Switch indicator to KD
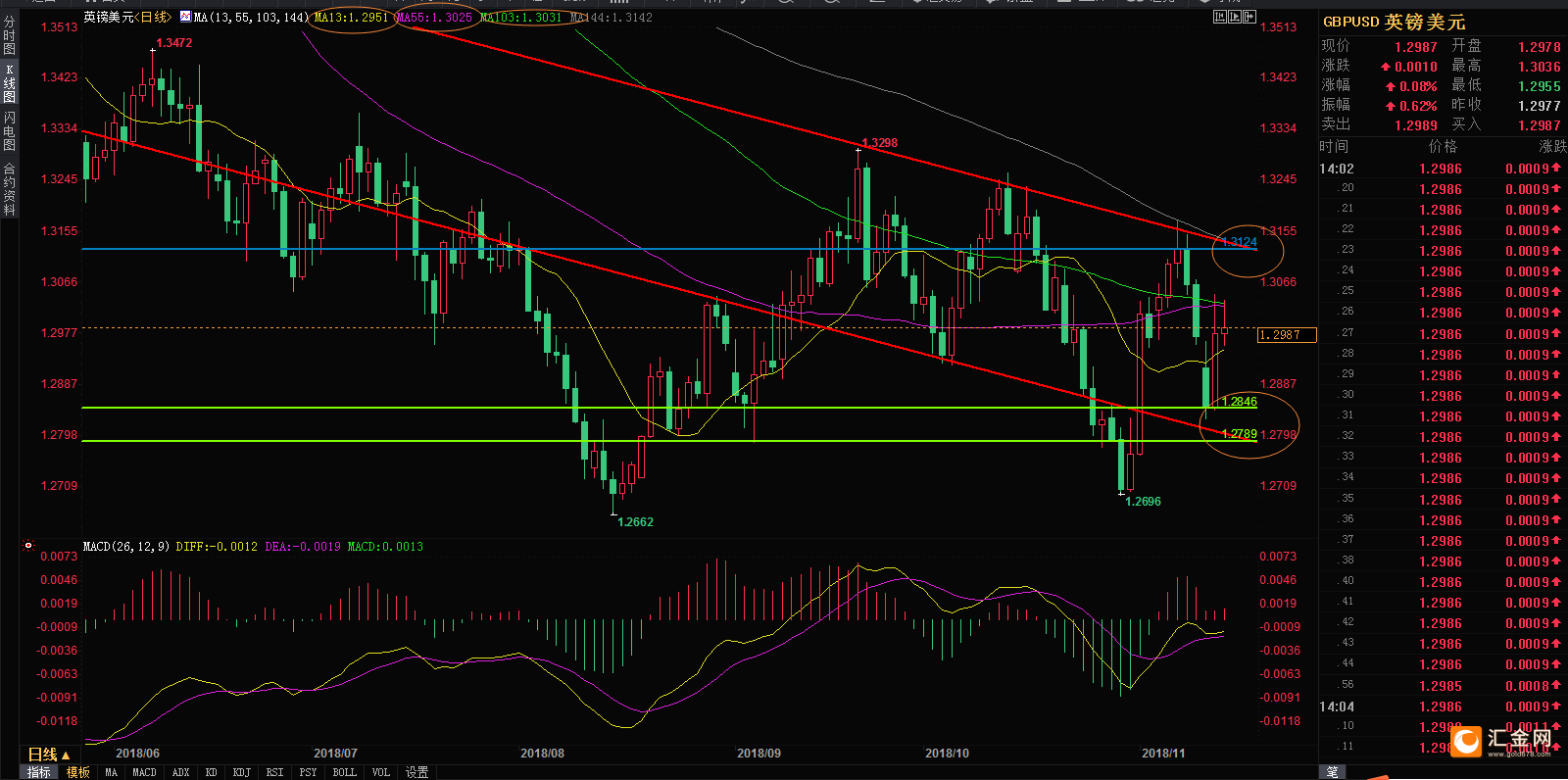 (x=211, y=772)
